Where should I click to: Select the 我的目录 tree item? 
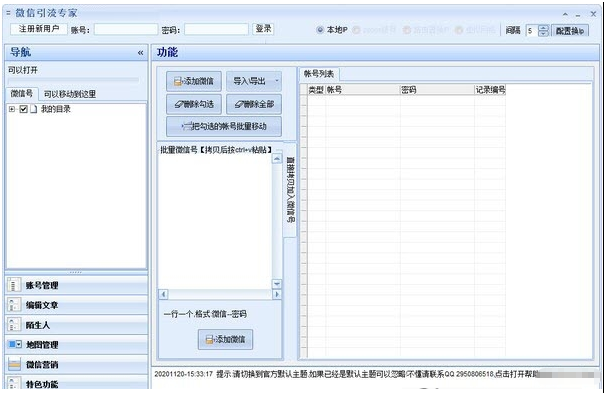56,109
